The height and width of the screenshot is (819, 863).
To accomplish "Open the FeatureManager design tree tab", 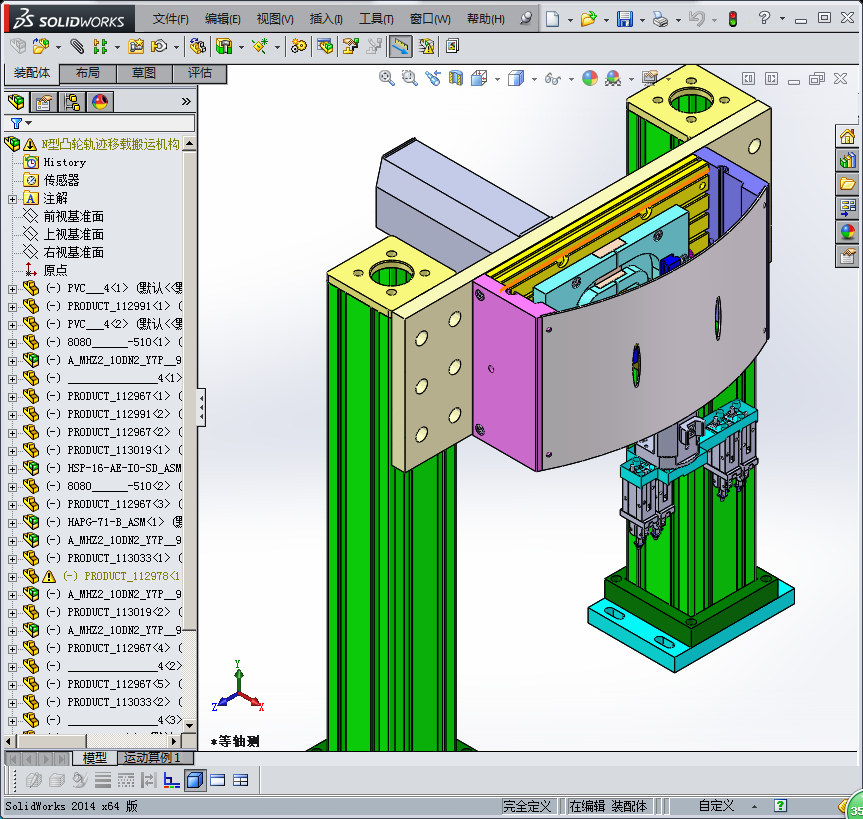I will tap(17, 102).
